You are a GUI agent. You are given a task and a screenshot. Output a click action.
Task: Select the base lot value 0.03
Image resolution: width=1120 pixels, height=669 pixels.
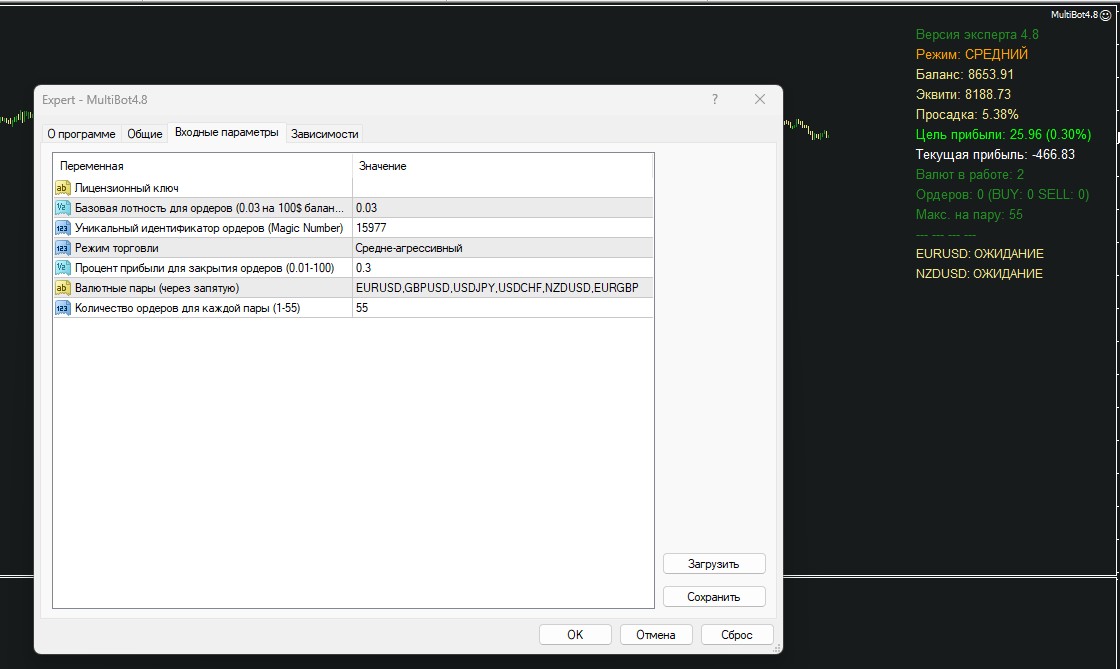point(503,208)
